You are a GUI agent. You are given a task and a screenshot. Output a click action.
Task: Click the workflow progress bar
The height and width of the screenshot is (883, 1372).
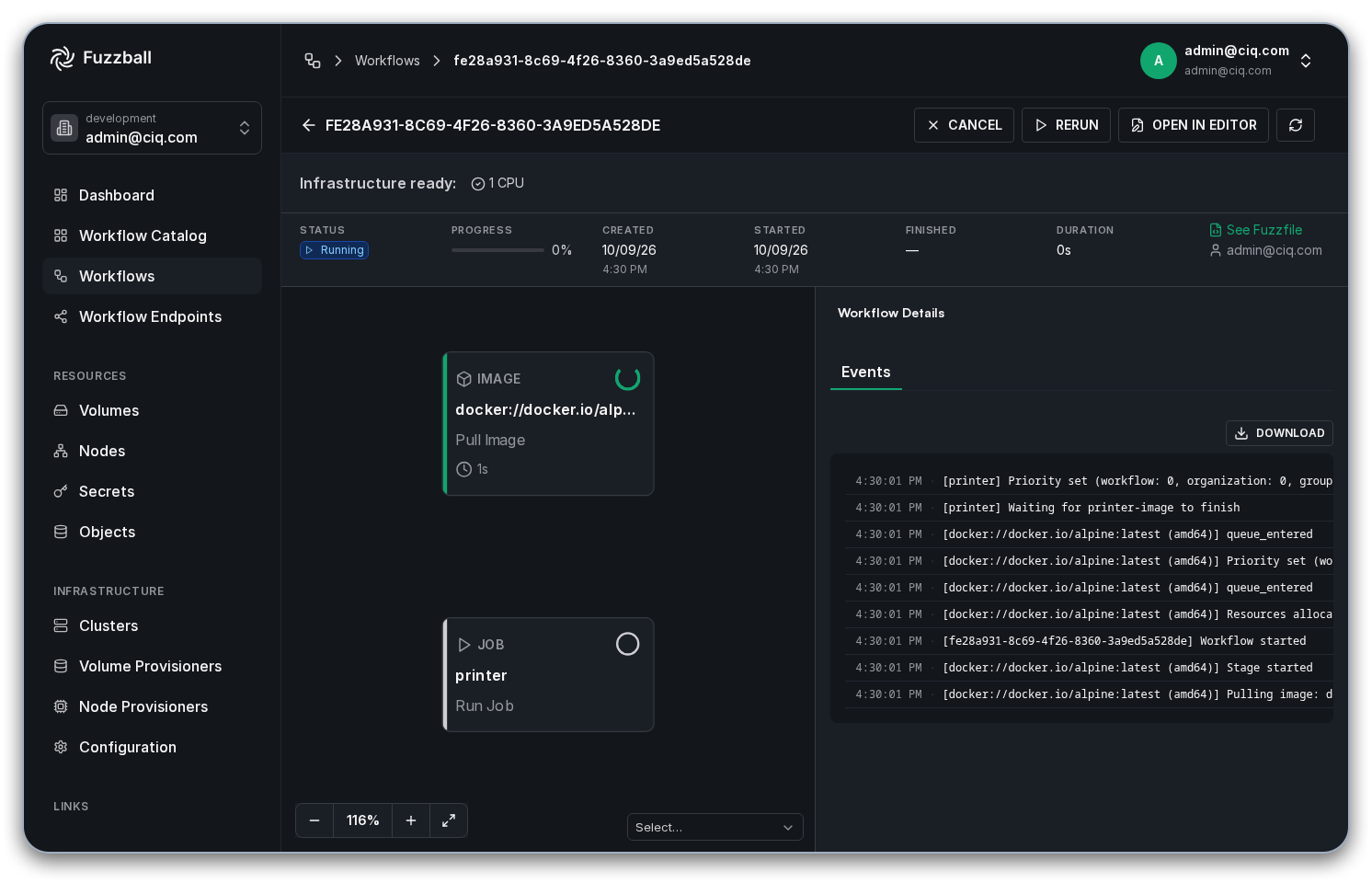(497, 250)
